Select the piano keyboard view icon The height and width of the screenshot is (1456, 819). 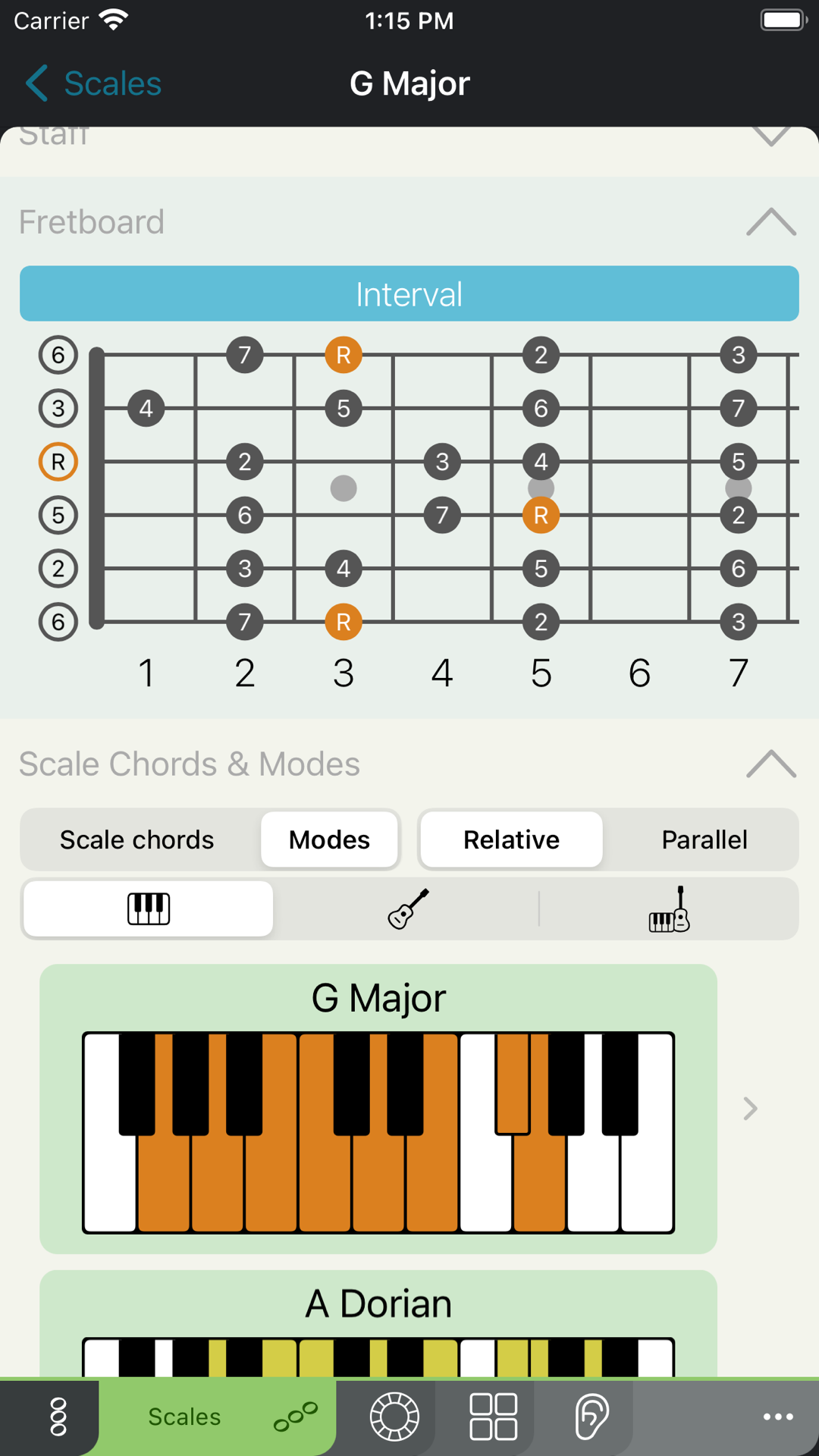pos(149,908)
